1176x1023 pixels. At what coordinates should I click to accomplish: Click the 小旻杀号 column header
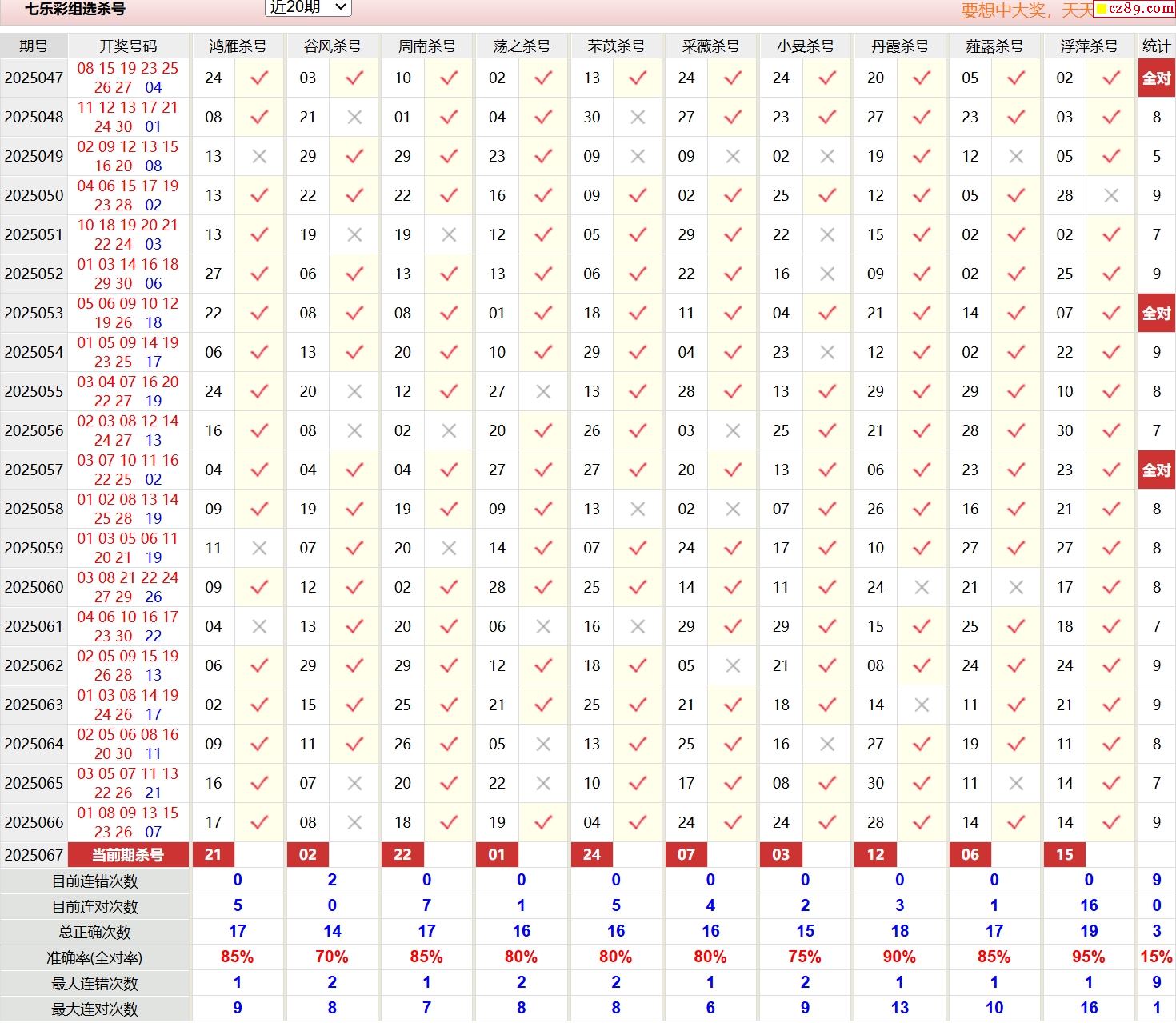805,46
